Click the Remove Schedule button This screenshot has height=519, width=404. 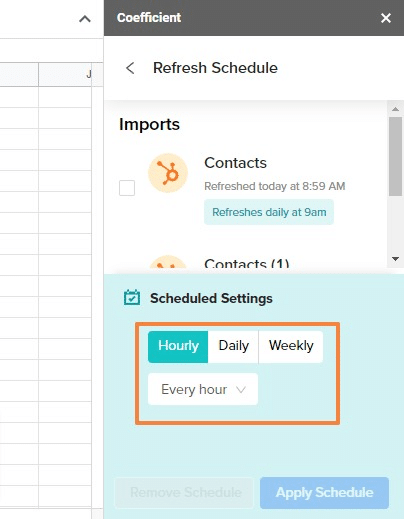coord(185,493)
